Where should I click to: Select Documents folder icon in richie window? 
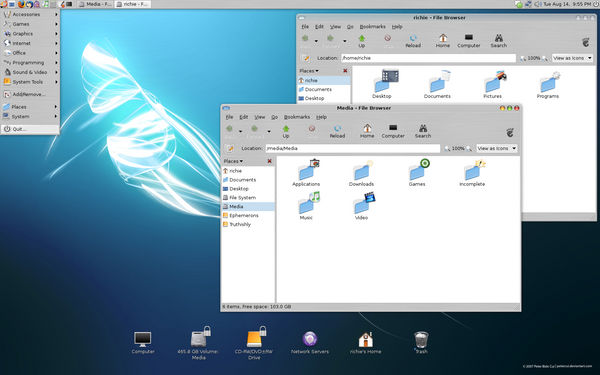coord(437,85)
